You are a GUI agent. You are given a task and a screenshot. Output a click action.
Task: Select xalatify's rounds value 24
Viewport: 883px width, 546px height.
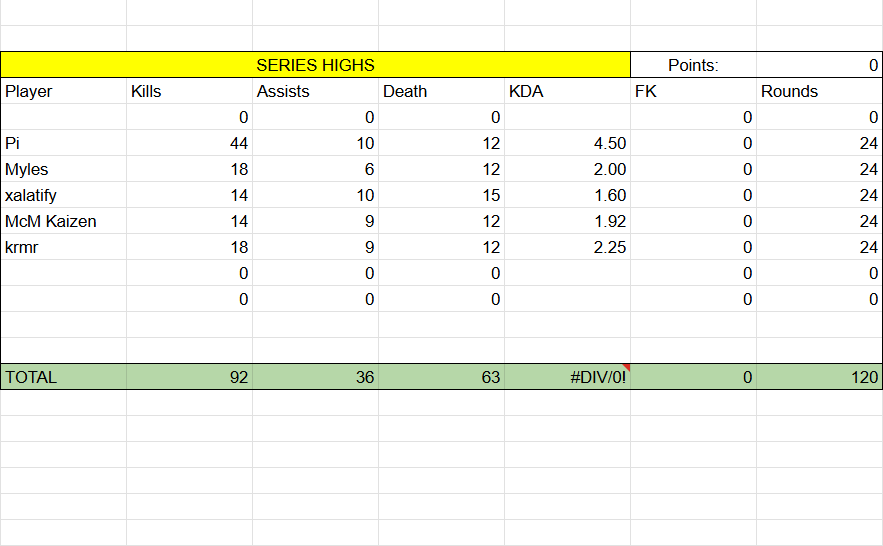point(820,195)
